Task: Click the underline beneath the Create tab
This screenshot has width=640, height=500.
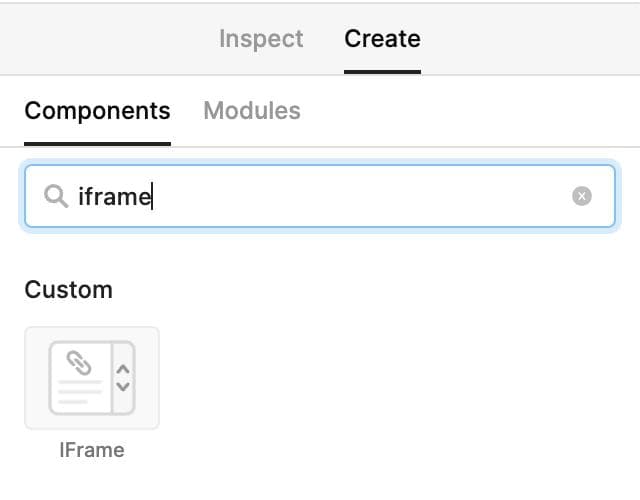Action: pos(382,71)
